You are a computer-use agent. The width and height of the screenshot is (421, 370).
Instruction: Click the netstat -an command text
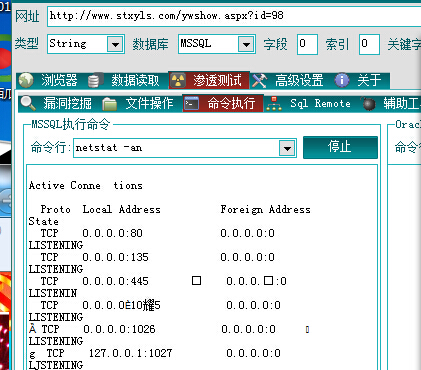pyautogui.click(x=109, y=148)
